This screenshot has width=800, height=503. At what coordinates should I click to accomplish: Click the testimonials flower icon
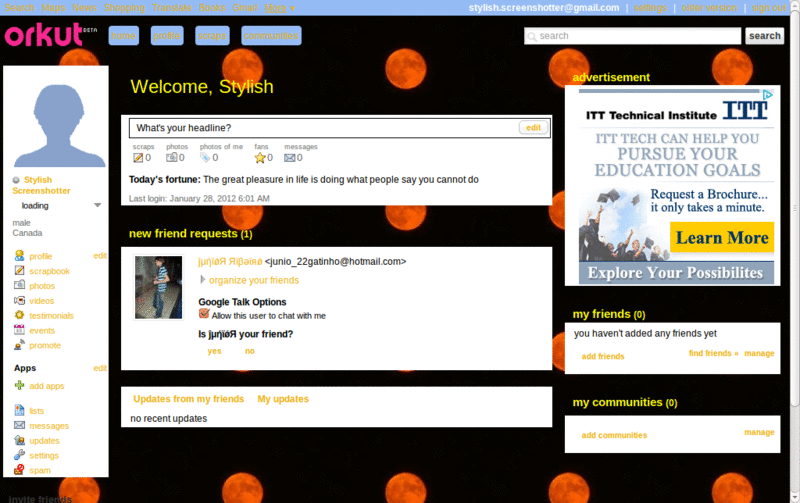click(x=19, y=315)
